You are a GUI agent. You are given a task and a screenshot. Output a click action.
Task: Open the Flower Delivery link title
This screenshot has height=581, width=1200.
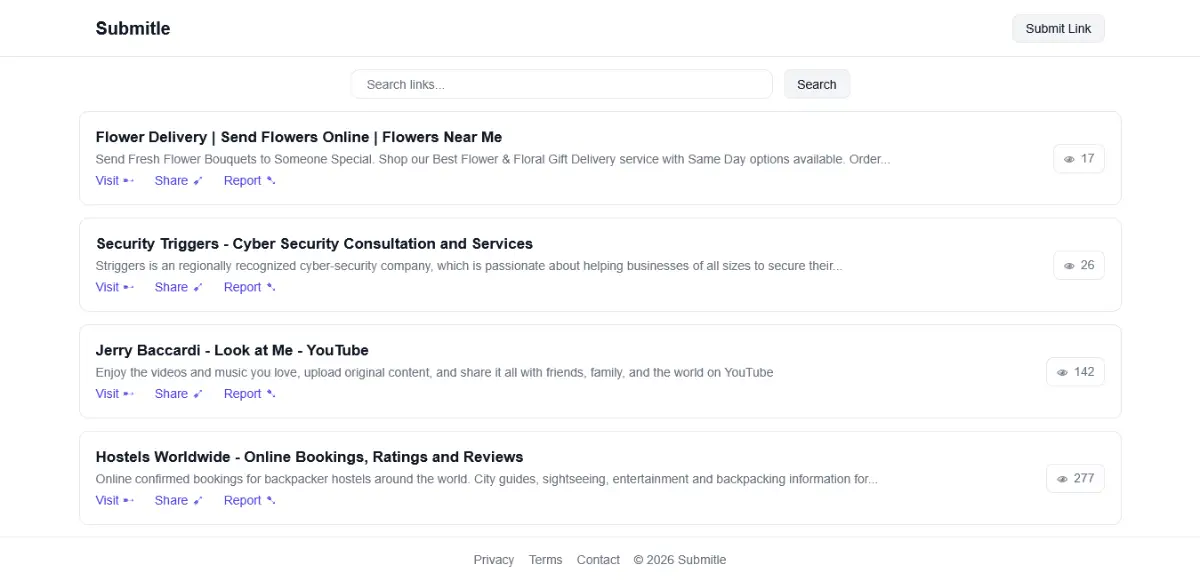tap(299, 137)
